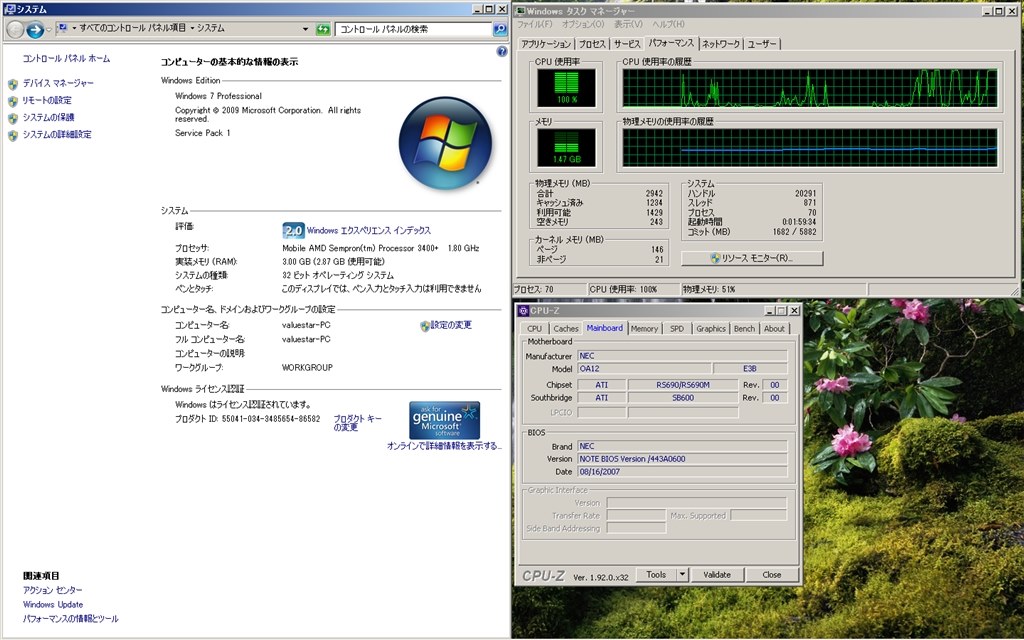Click the すべてのコントロール パネル項目 breadcrumb
The width and height of the screenshot is (1024, 640).
[133, 29]
